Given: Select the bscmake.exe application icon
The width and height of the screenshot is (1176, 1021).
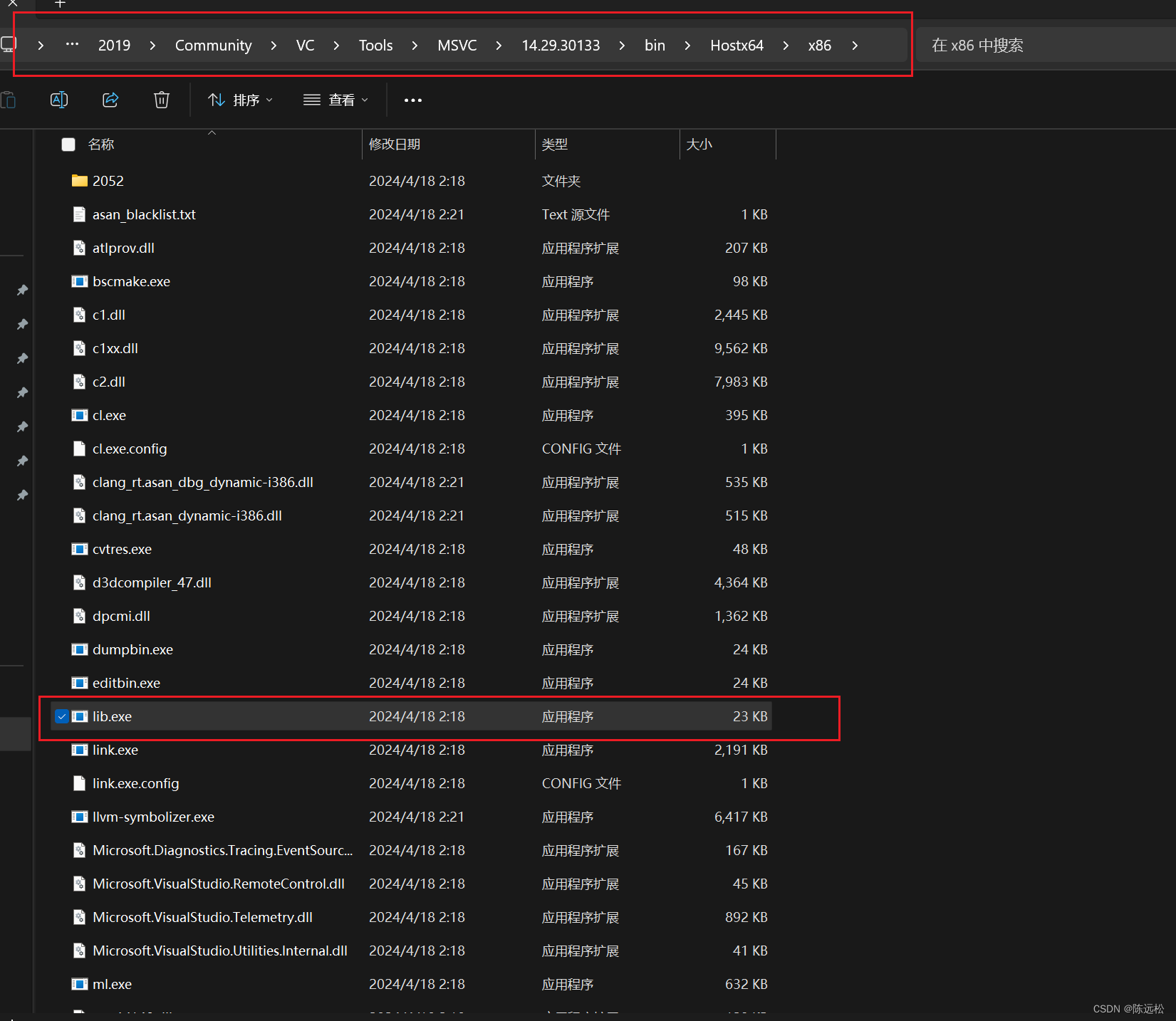Looking at the screenshot, I should coord(80,281).
